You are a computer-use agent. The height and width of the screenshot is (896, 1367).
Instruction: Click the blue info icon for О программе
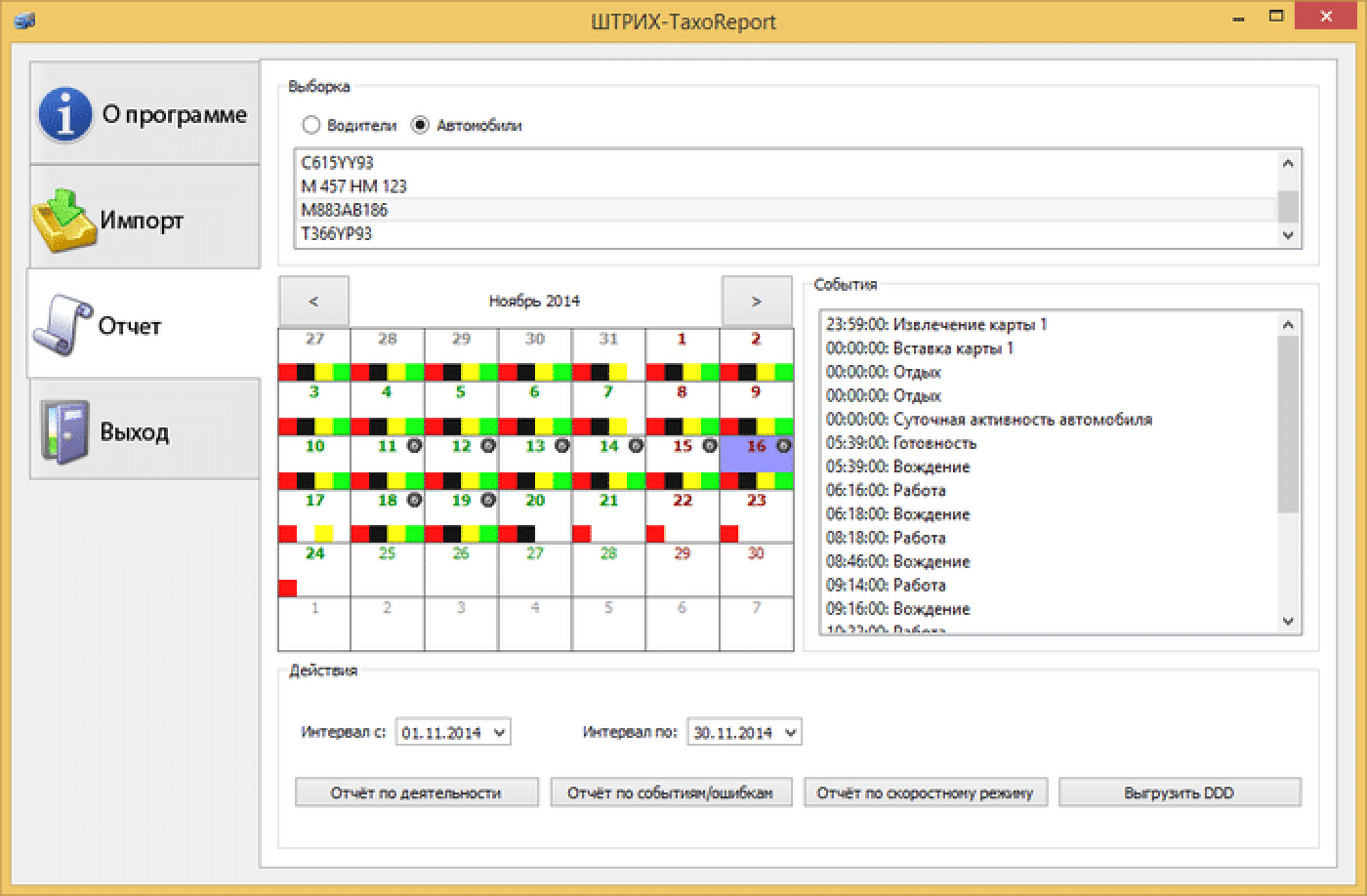(x=64, y=114)
